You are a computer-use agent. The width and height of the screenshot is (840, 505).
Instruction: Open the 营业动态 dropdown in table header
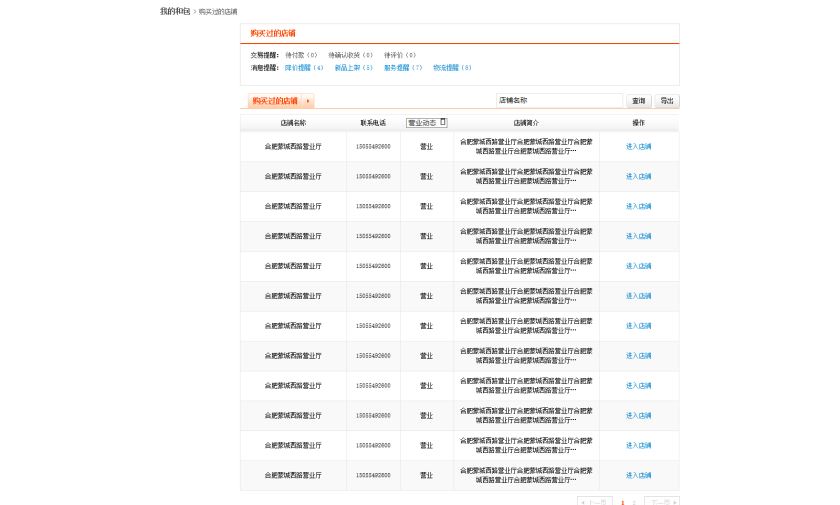coord(426,123)
